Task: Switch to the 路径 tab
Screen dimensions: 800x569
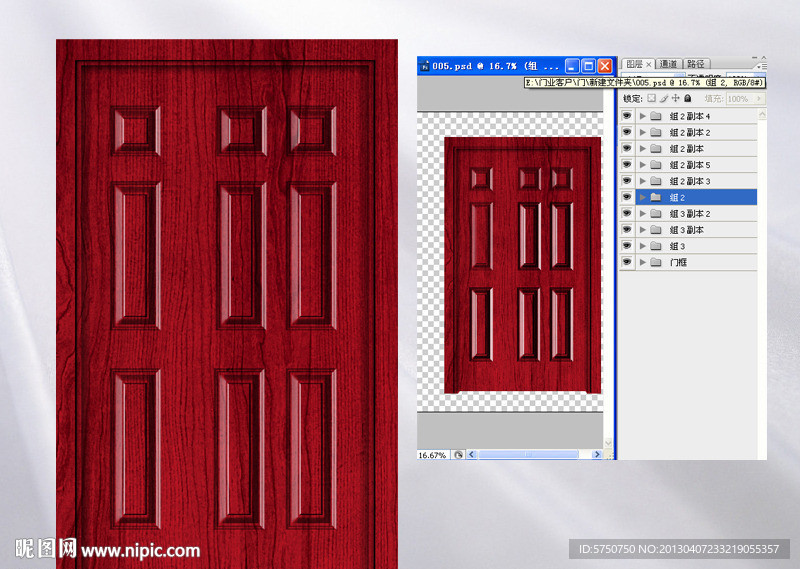Action: pos(695,64)
